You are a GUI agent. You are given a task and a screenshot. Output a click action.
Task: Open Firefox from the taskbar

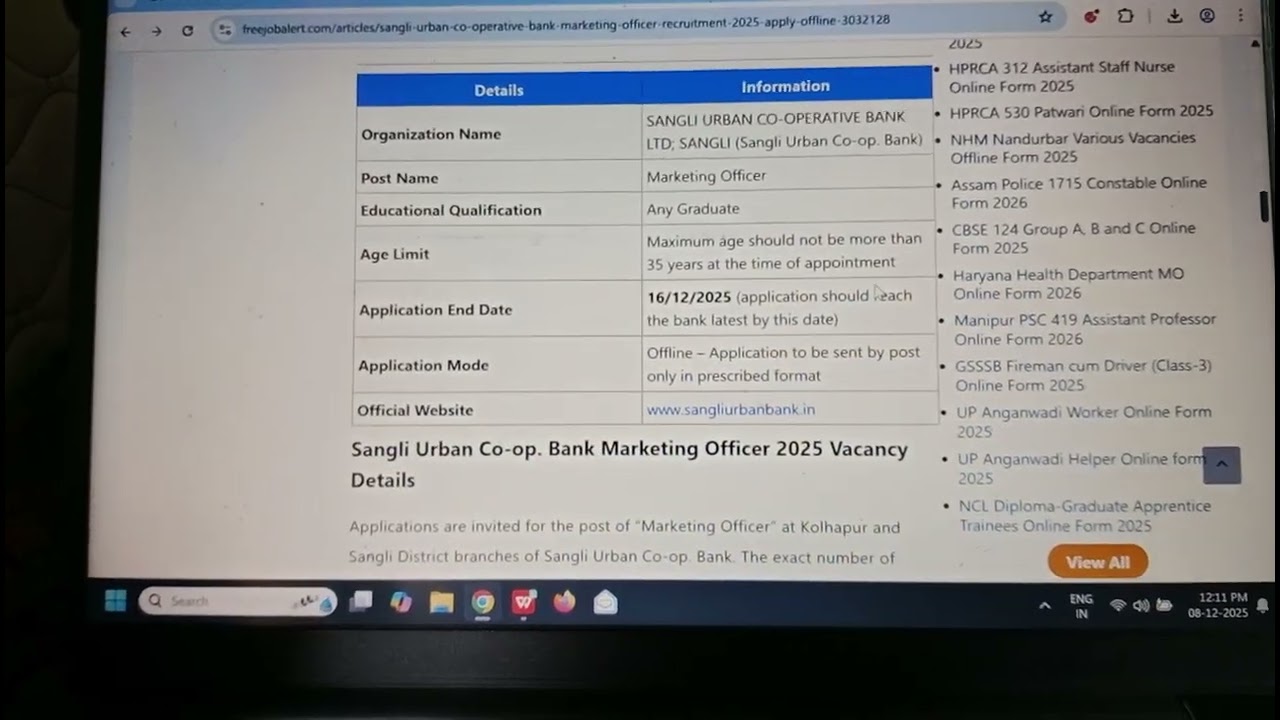(565, 602)
